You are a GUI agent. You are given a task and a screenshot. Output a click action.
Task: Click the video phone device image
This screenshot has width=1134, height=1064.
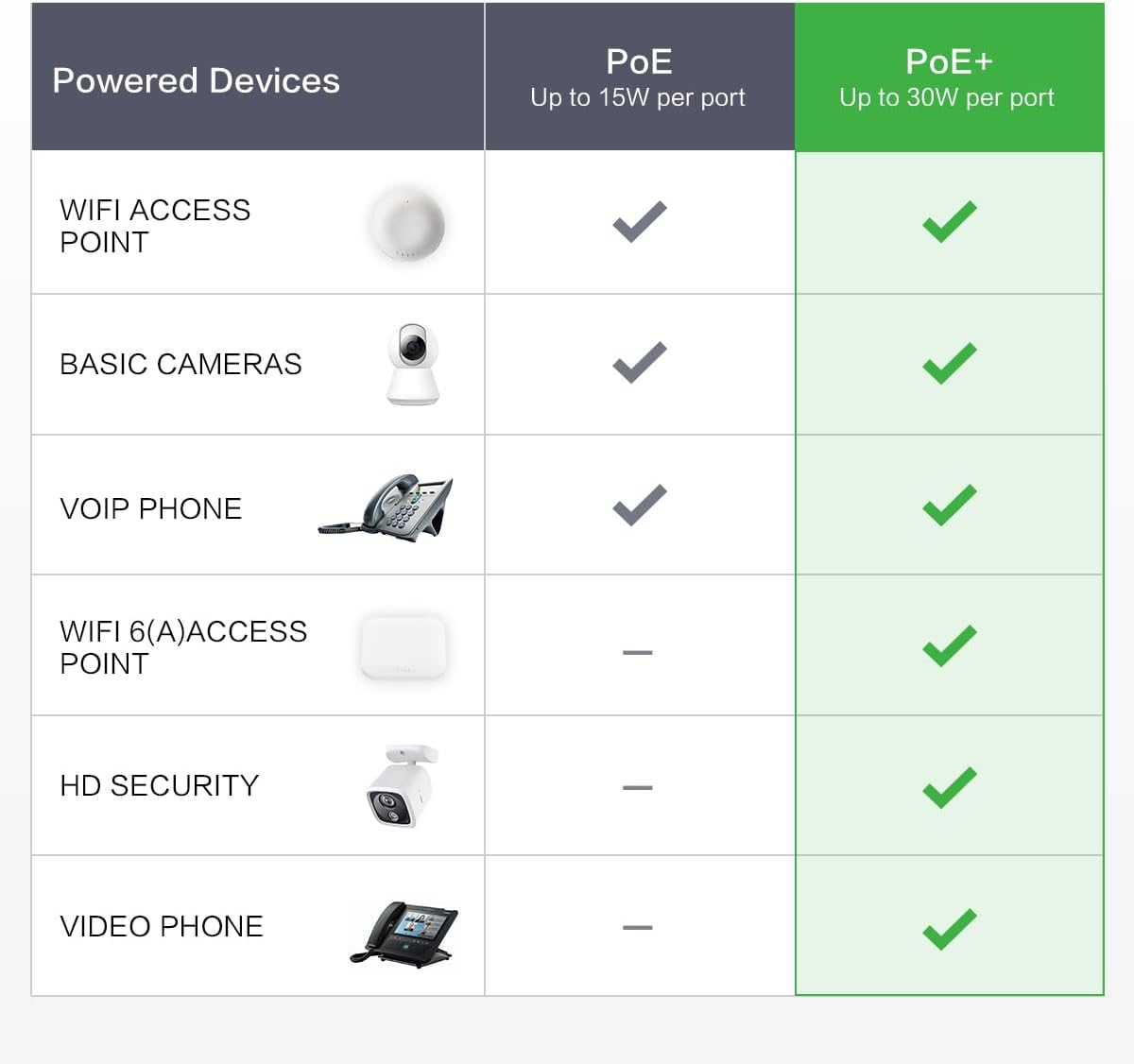[x=404, y=934]
